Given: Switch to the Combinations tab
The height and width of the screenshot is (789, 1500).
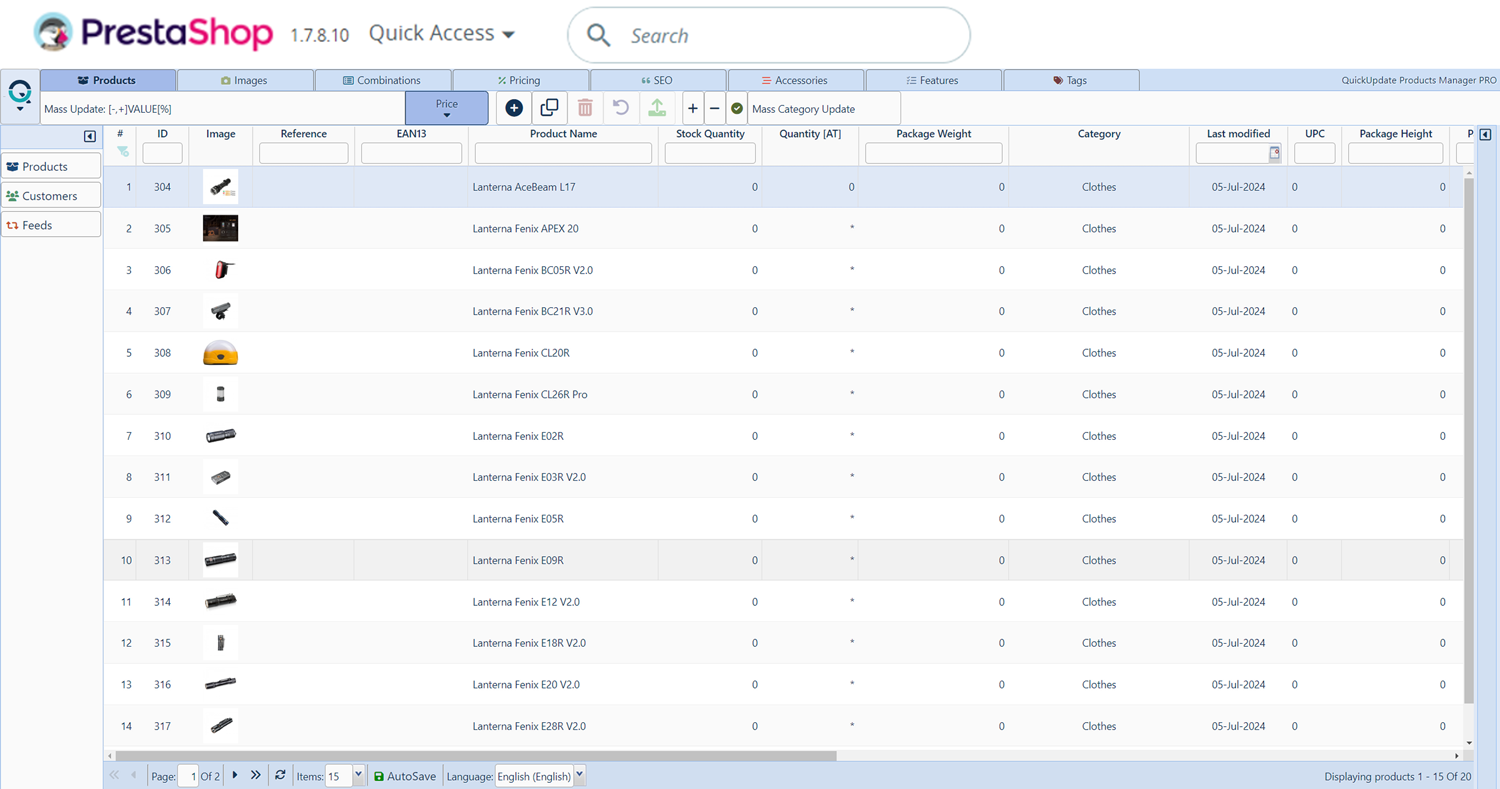Looking at the screenshot, I should [382, 80].
